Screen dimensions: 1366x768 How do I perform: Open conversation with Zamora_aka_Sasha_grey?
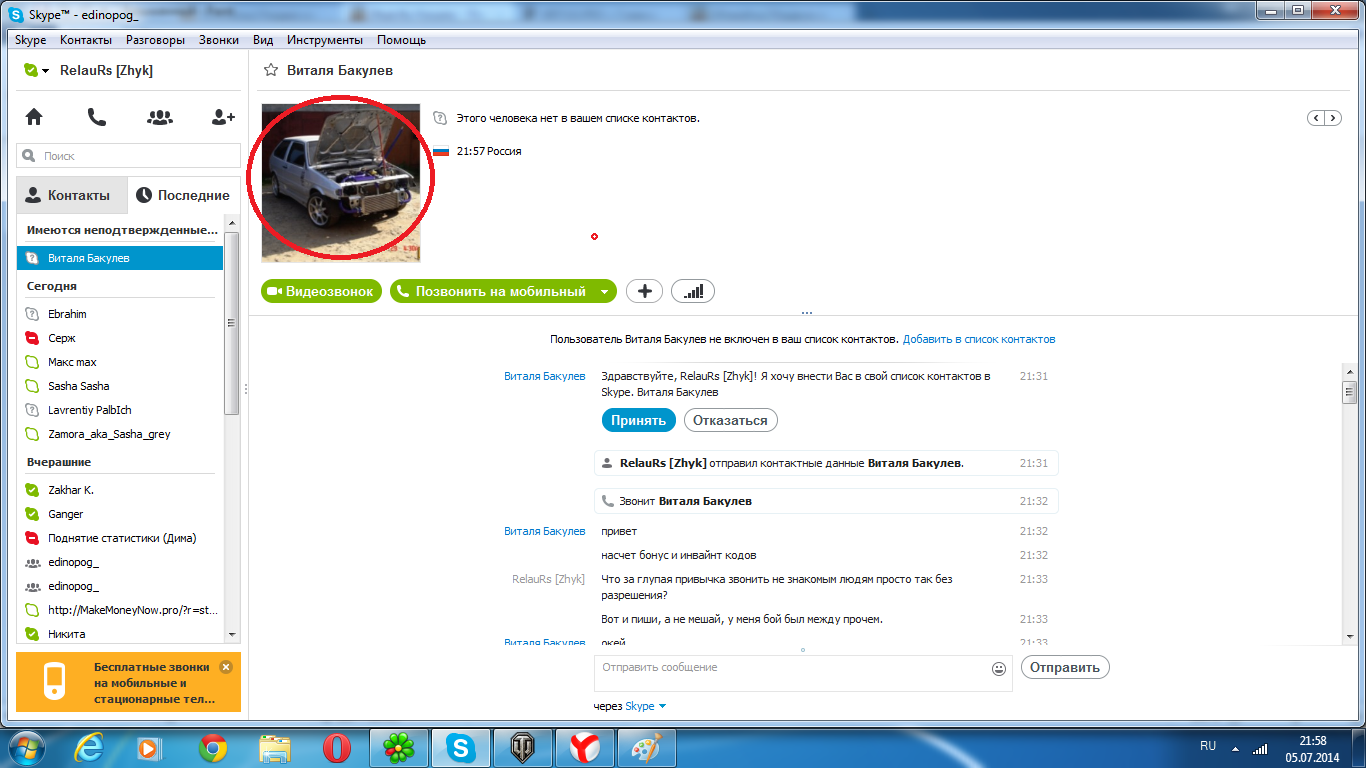click(x=120, y=434)
